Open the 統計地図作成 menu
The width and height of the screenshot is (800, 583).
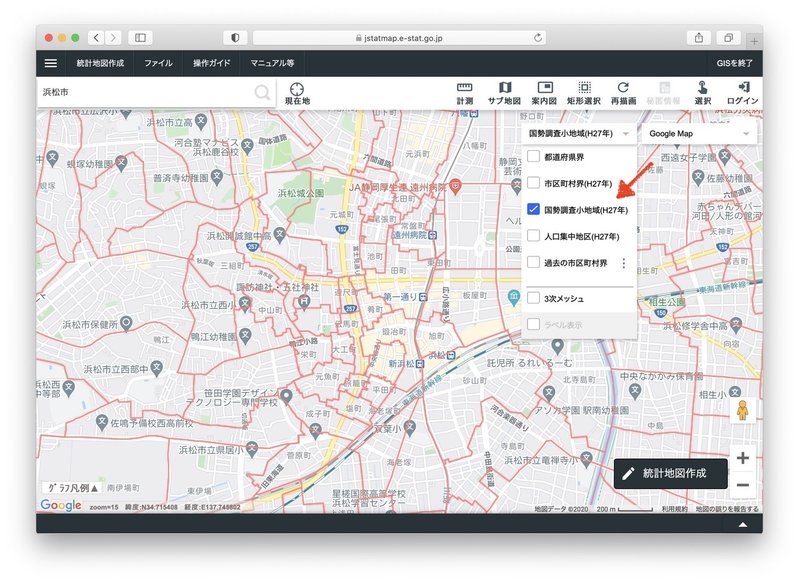pyautogui.click(x=100, y=63)
